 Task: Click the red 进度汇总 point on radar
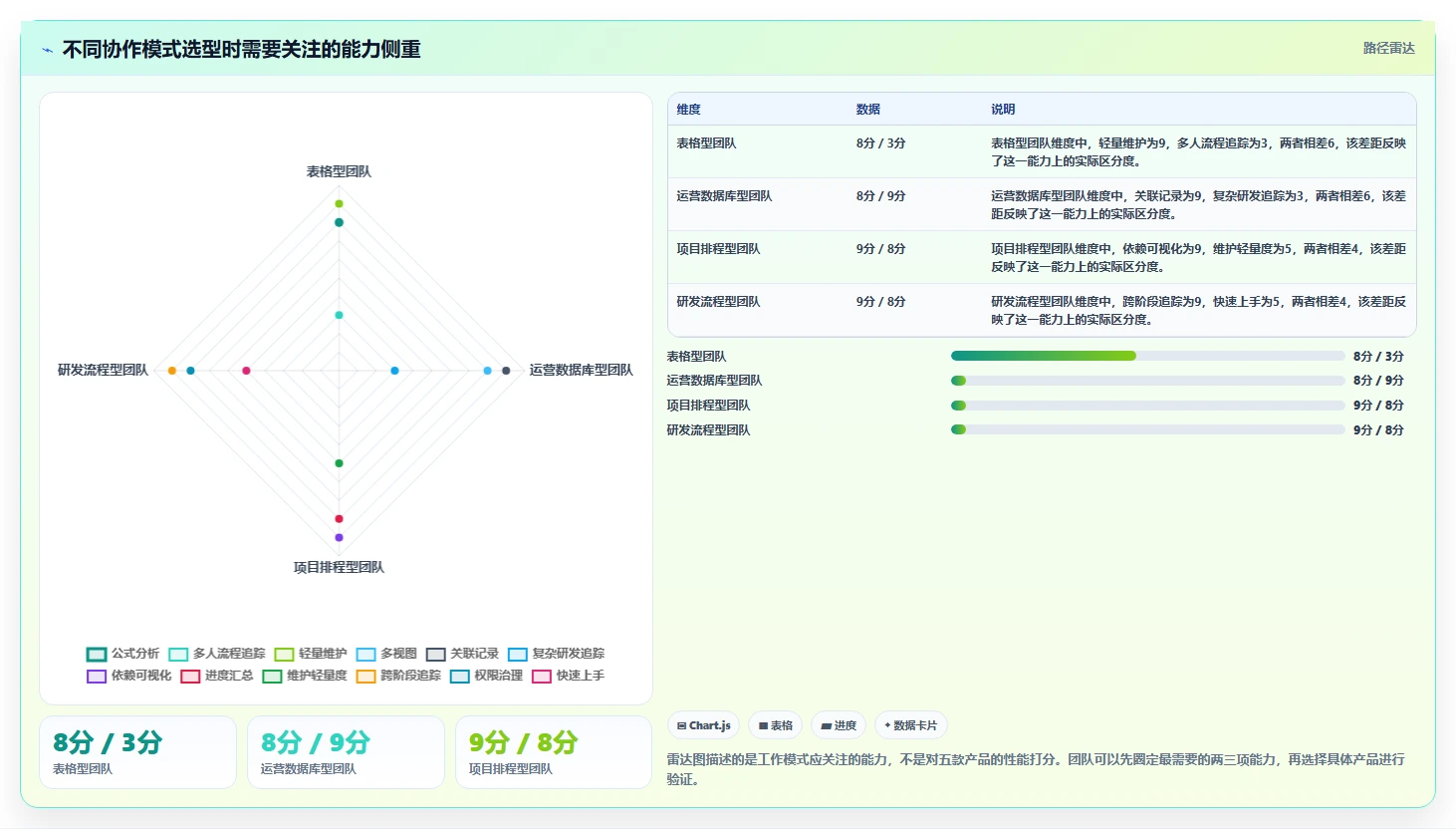(339, 519)
